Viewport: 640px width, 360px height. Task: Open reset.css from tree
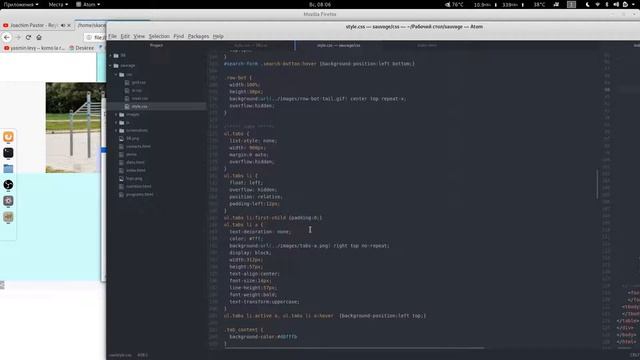(140, 98)
